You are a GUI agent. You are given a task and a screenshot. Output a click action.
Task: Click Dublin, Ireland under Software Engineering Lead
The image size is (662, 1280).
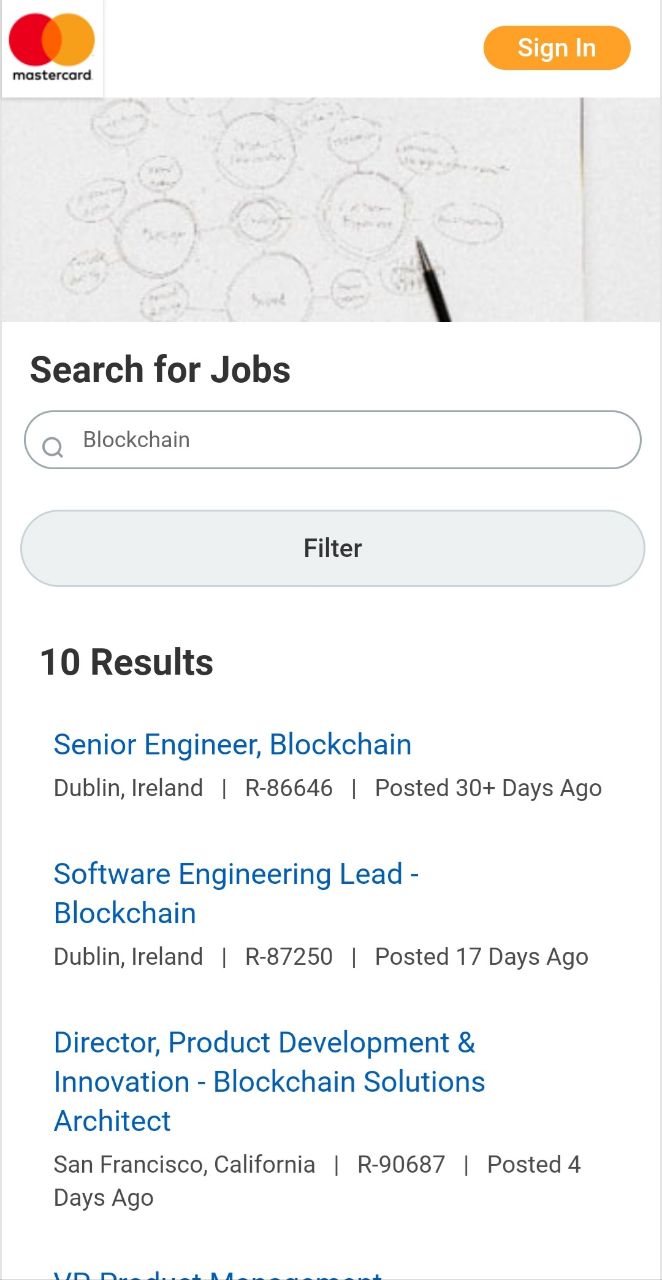tap(128, 957)
